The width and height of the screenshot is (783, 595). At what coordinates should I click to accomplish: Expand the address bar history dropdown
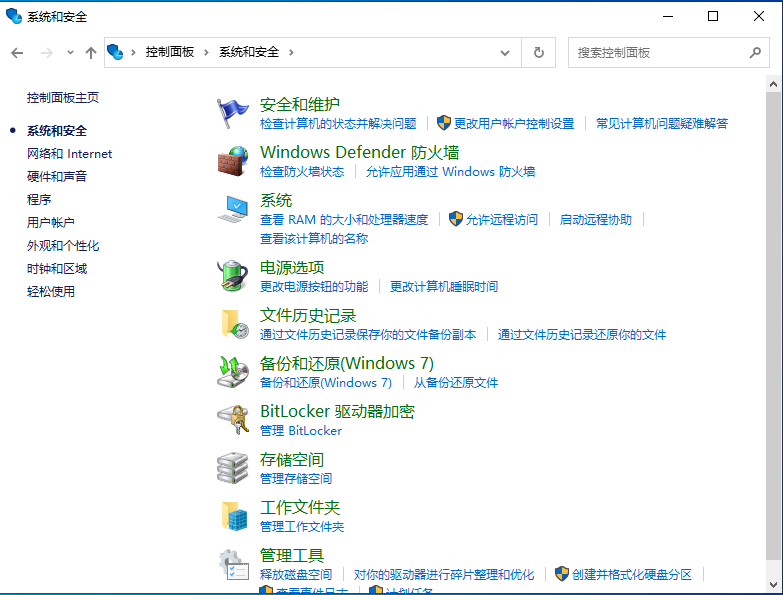505,52
